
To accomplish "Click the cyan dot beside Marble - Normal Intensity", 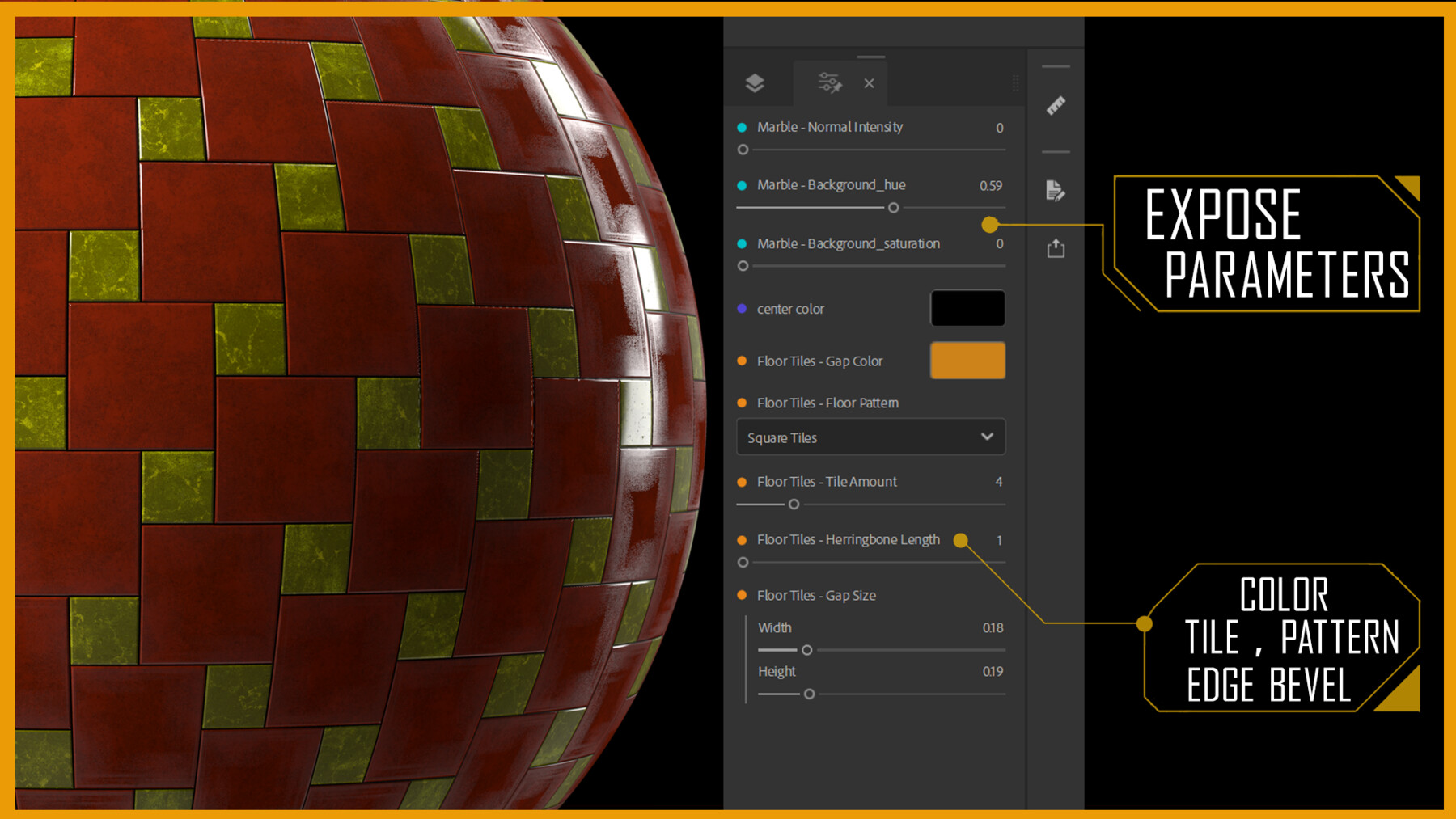I will pos(742,127).
